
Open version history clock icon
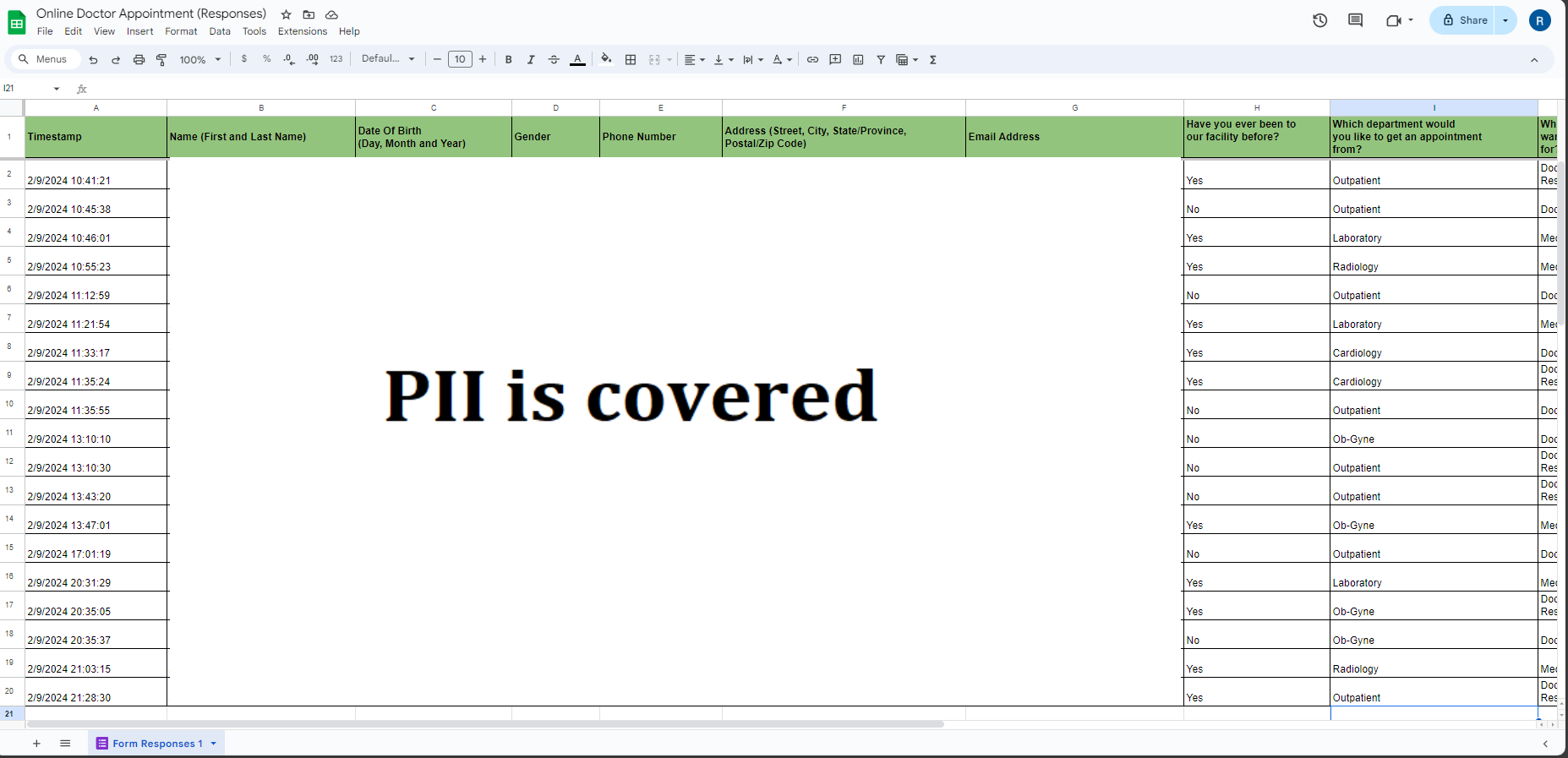click(x=1319, y=20)
